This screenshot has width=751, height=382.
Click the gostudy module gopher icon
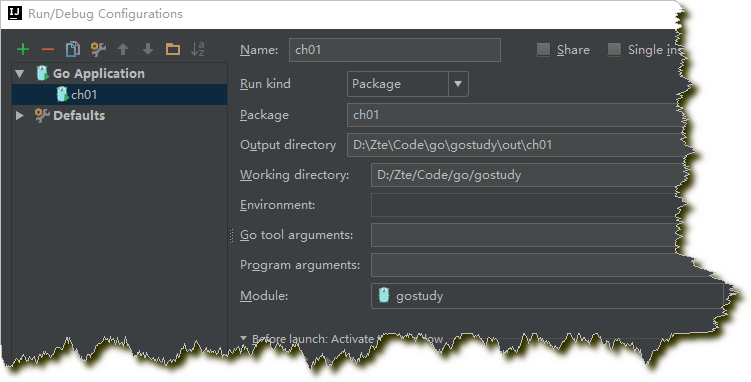click(384, 295)
